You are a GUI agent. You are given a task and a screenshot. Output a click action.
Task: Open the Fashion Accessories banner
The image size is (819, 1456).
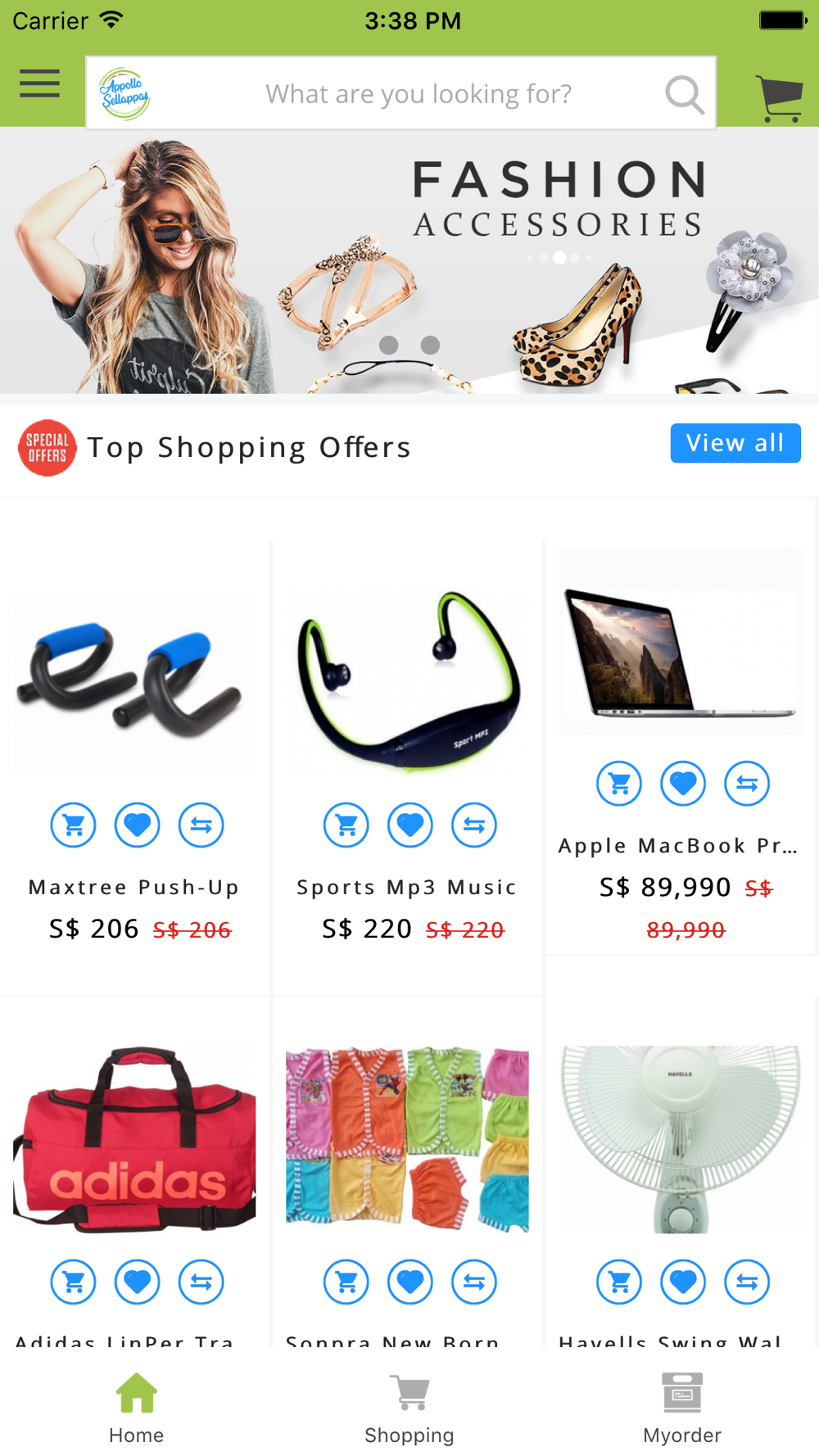pyautogui.click(x=409, y=260)
